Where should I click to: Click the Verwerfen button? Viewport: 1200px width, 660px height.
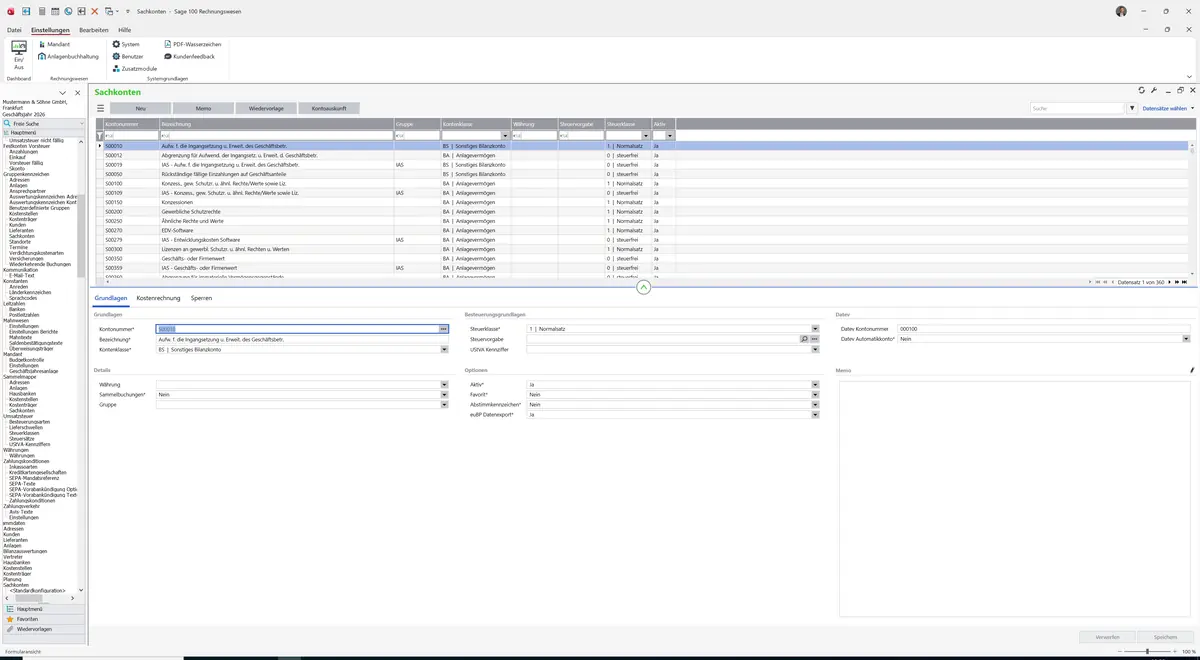(1107, 636)
